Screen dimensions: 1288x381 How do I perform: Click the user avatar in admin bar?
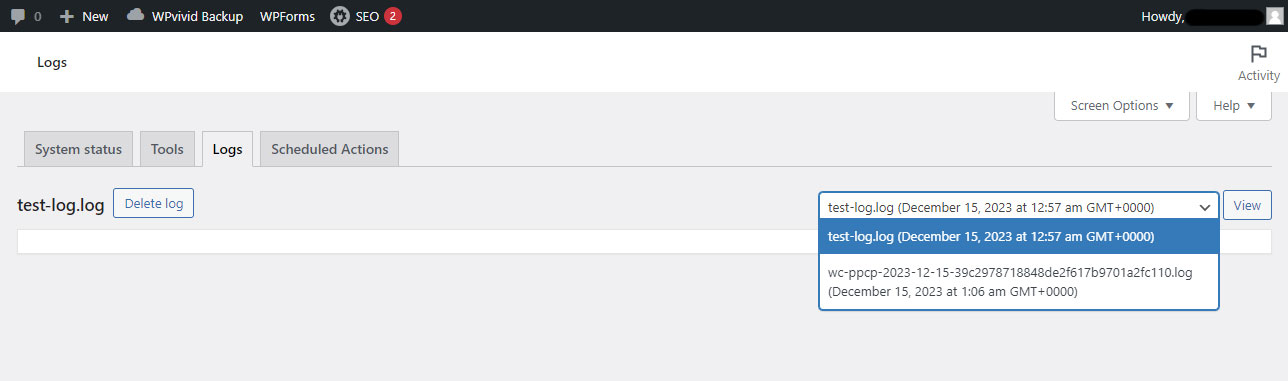(1272, 16)
